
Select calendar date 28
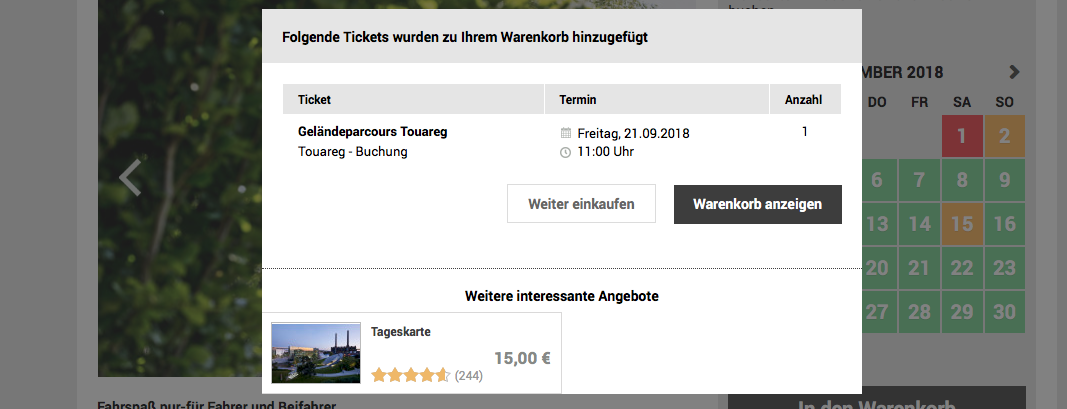pyautogui.click(x=920, y=311)
